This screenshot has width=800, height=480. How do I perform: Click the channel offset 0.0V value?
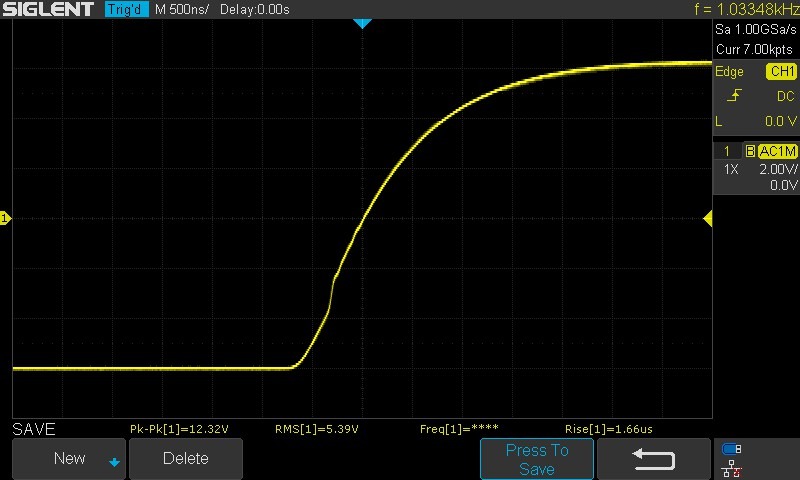pos(783,185)
